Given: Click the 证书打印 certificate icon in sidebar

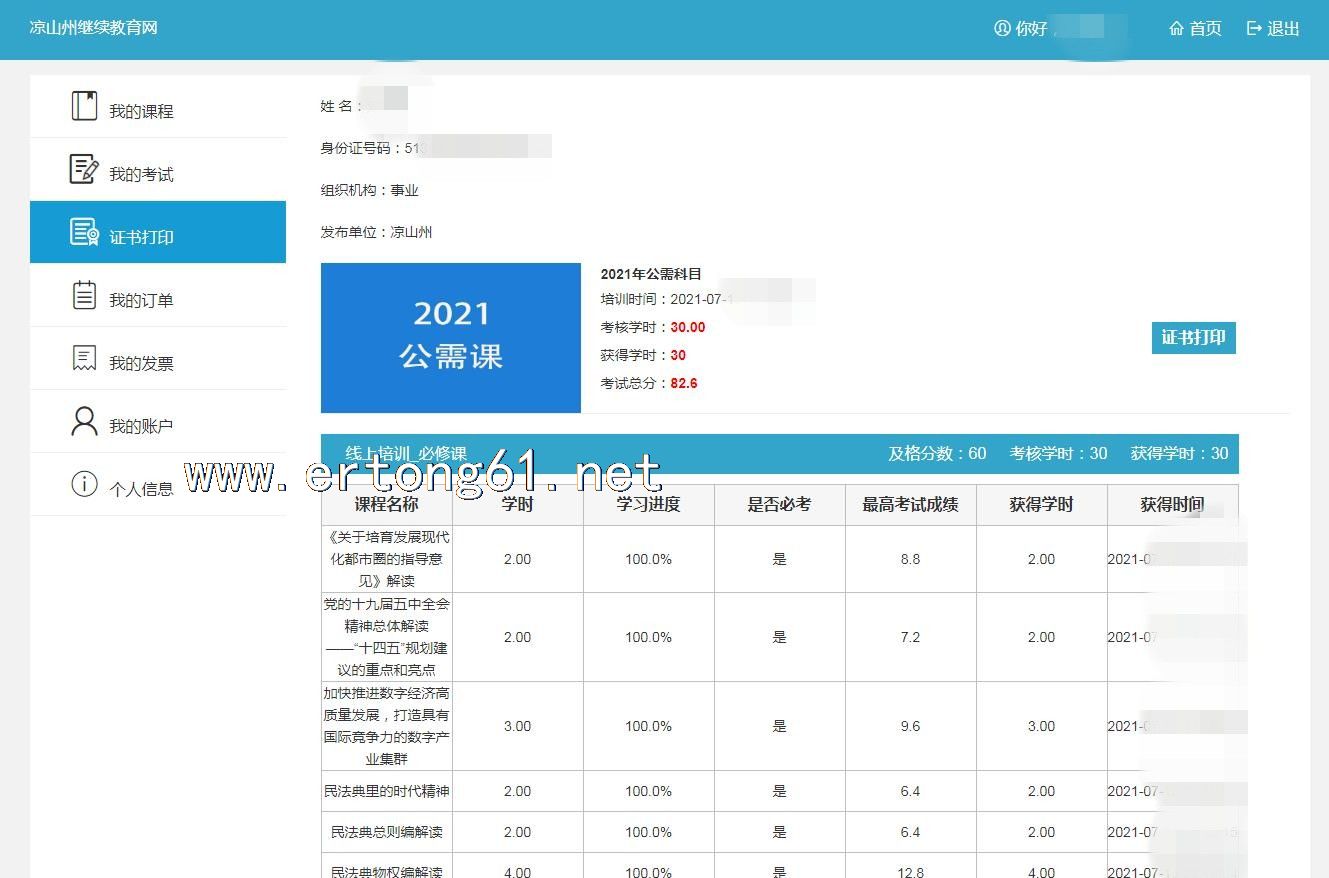Looking at the screenshot, I should click(x=85, y=232).
